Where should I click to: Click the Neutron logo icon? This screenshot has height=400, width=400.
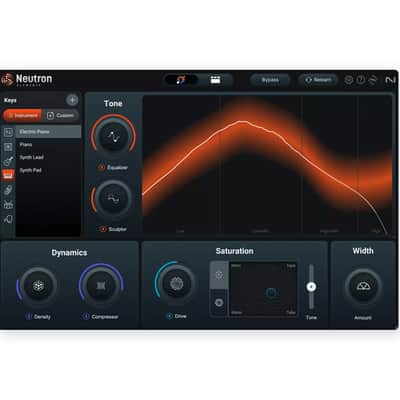click(7, 80)
